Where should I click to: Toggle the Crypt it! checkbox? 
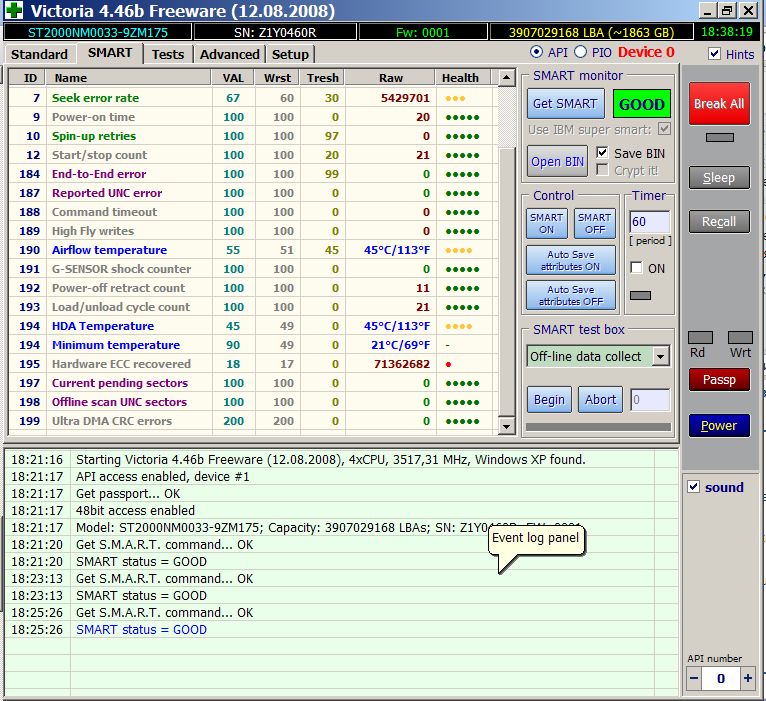pos(602,170)
